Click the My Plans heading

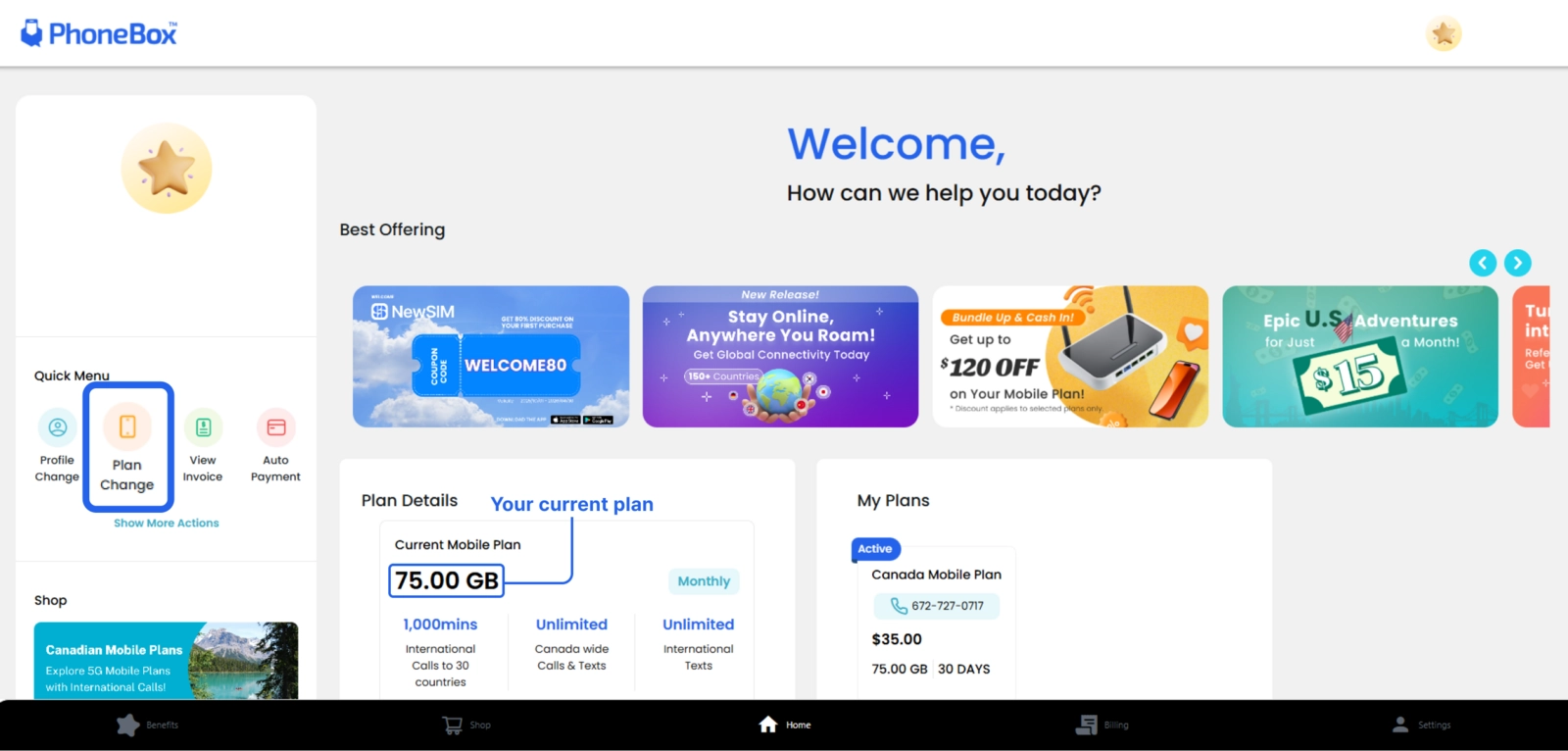(894, 501)
